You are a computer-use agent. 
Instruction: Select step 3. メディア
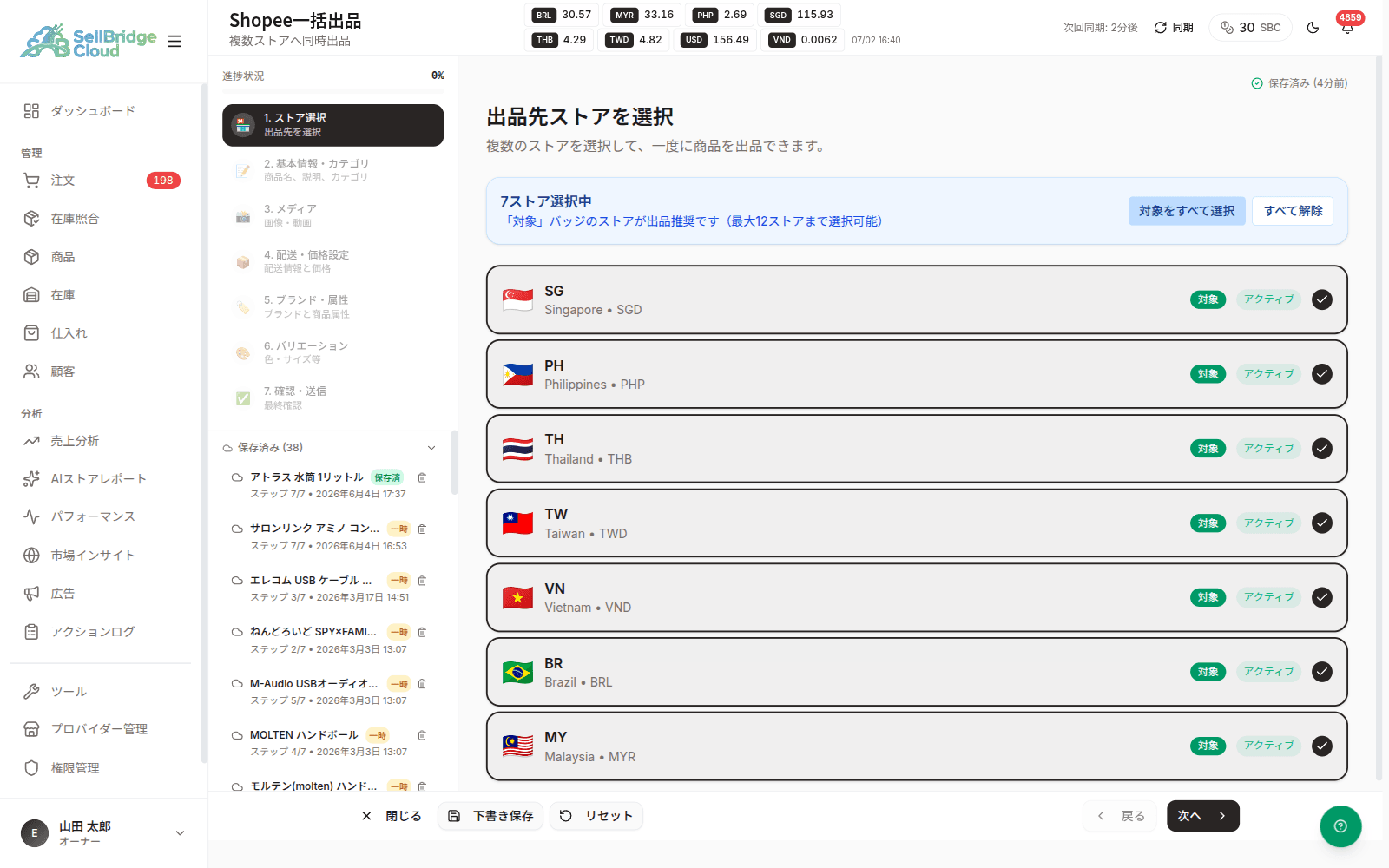pyautogui.click(x=333, y=216)
